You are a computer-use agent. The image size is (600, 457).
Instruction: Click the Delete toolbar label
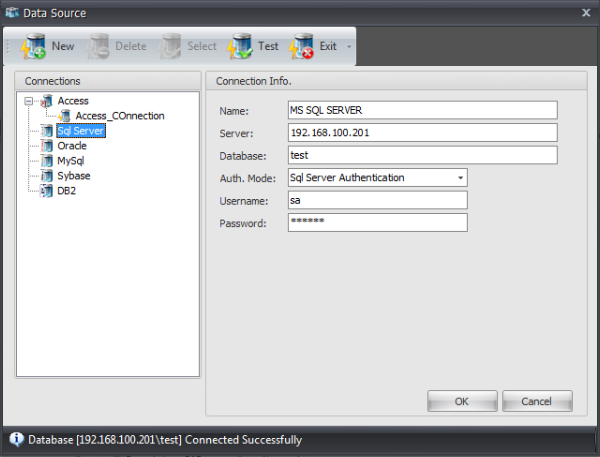click(x=131, y=46)
